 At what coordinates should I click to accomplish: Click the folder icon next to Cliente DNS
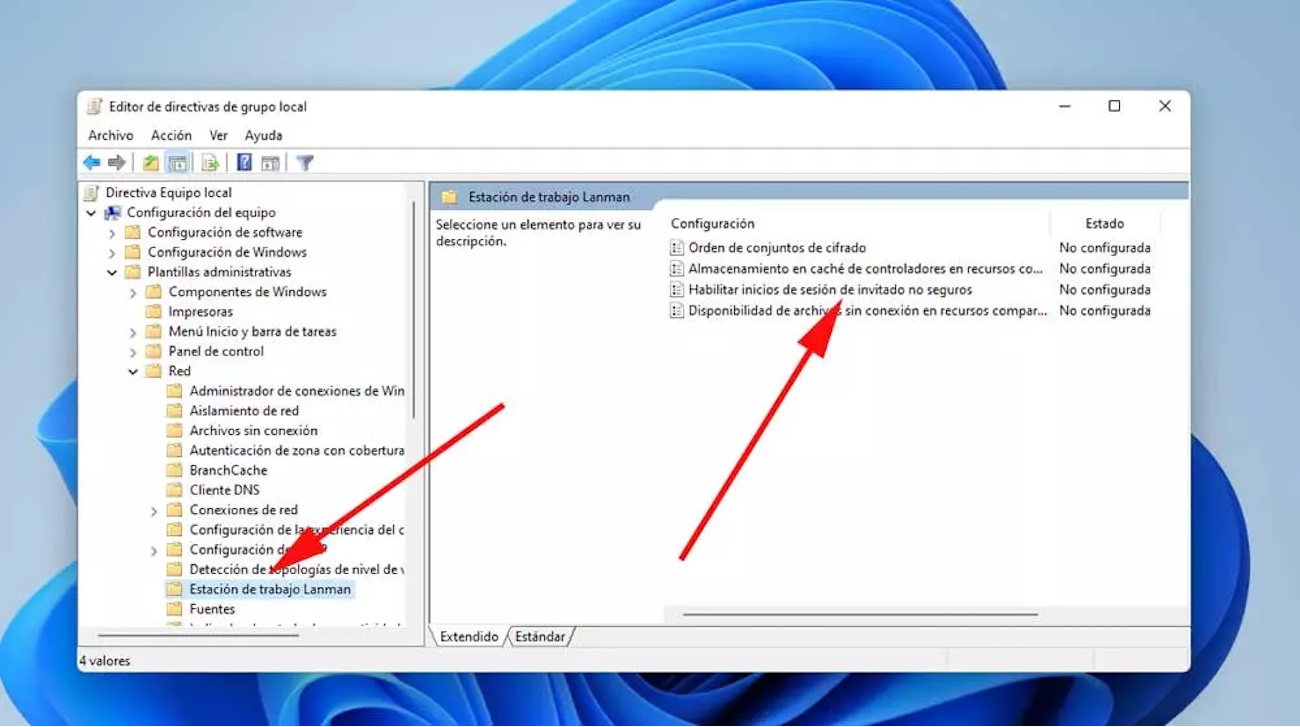point(174,490)
